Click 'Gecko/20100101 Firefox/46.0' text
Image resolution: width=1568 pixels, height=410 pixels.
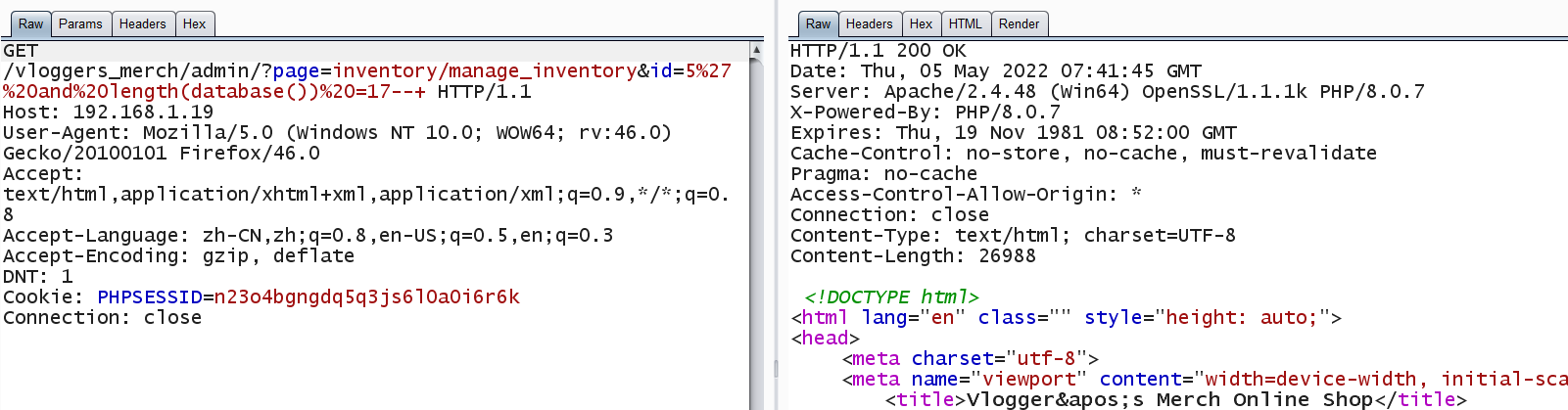tap(162, 154)
